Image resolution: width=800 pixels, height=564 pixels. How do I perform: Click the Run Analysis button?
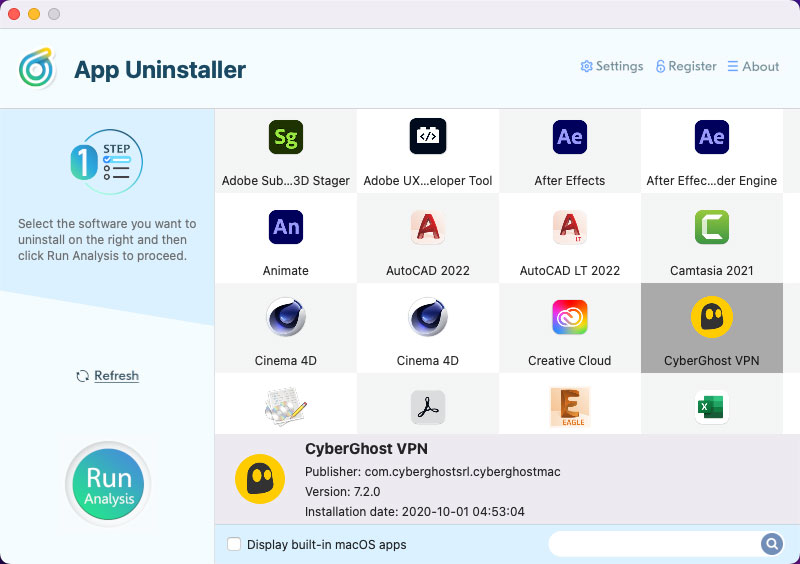(108, 484)
